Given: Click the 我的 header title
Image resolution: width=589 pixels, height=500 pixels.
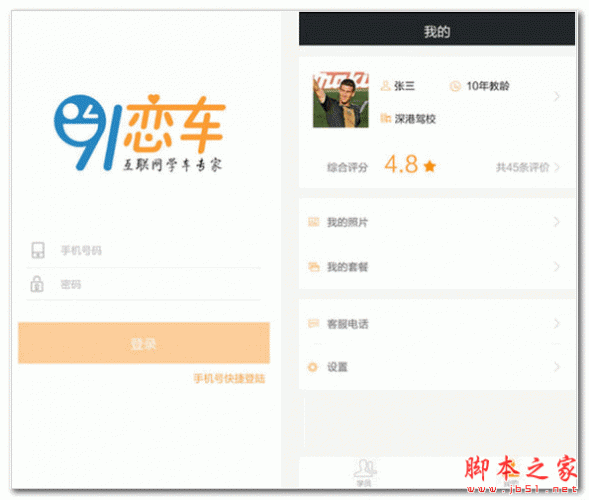Looking at the screenshot, I should tap(437, 32).
